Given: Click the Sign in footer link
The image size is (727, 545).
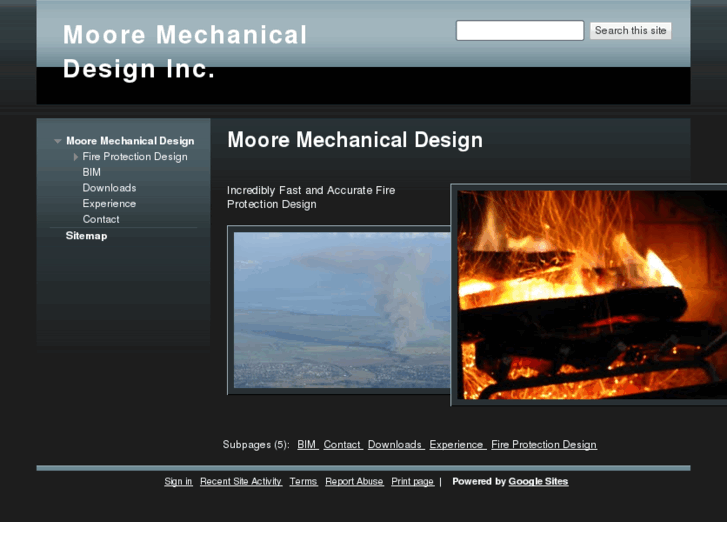Looking at the screenshot, I should [x=178, y=481].
